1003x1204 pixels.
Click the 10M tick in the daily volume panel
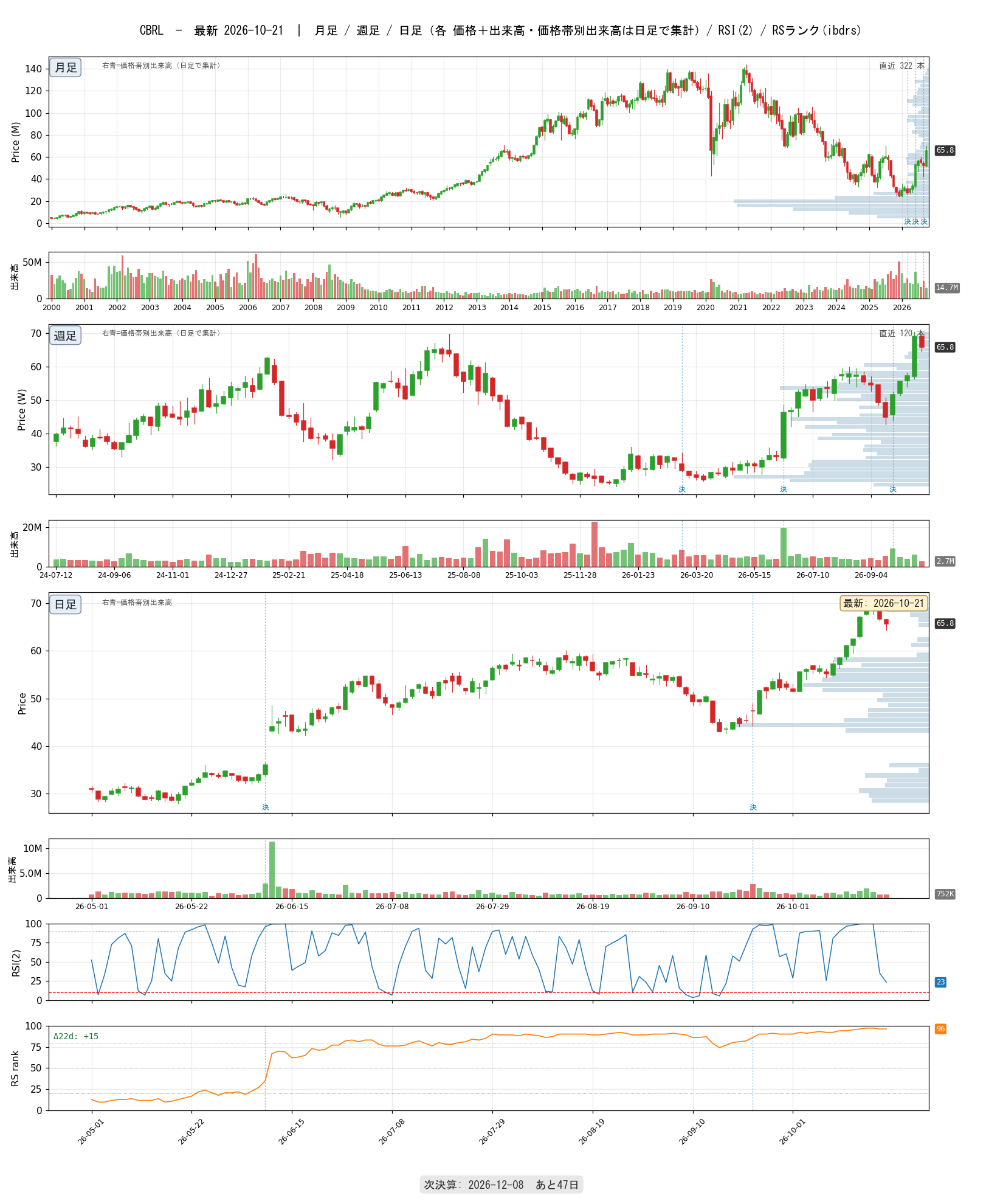tap(32, 848)
